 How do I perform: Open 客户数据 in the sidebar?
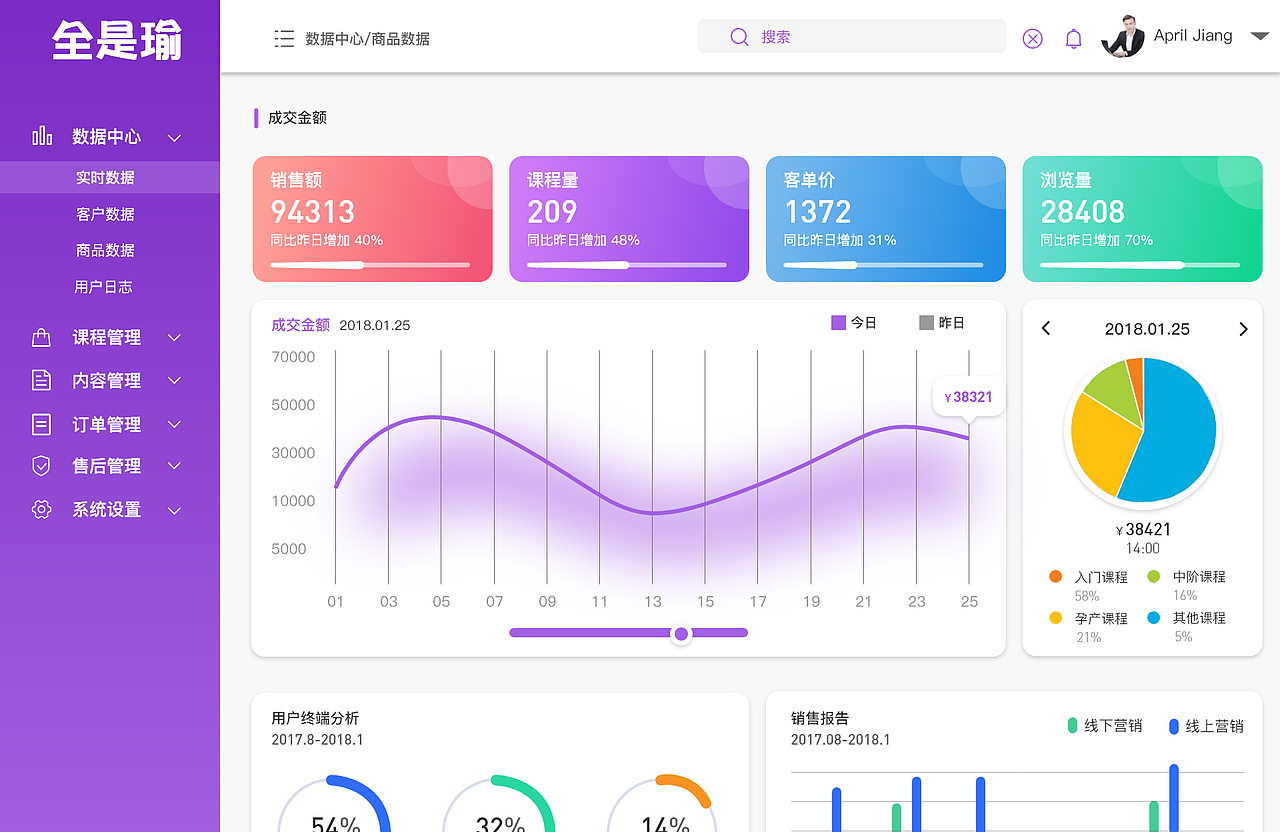pos(105,214)
